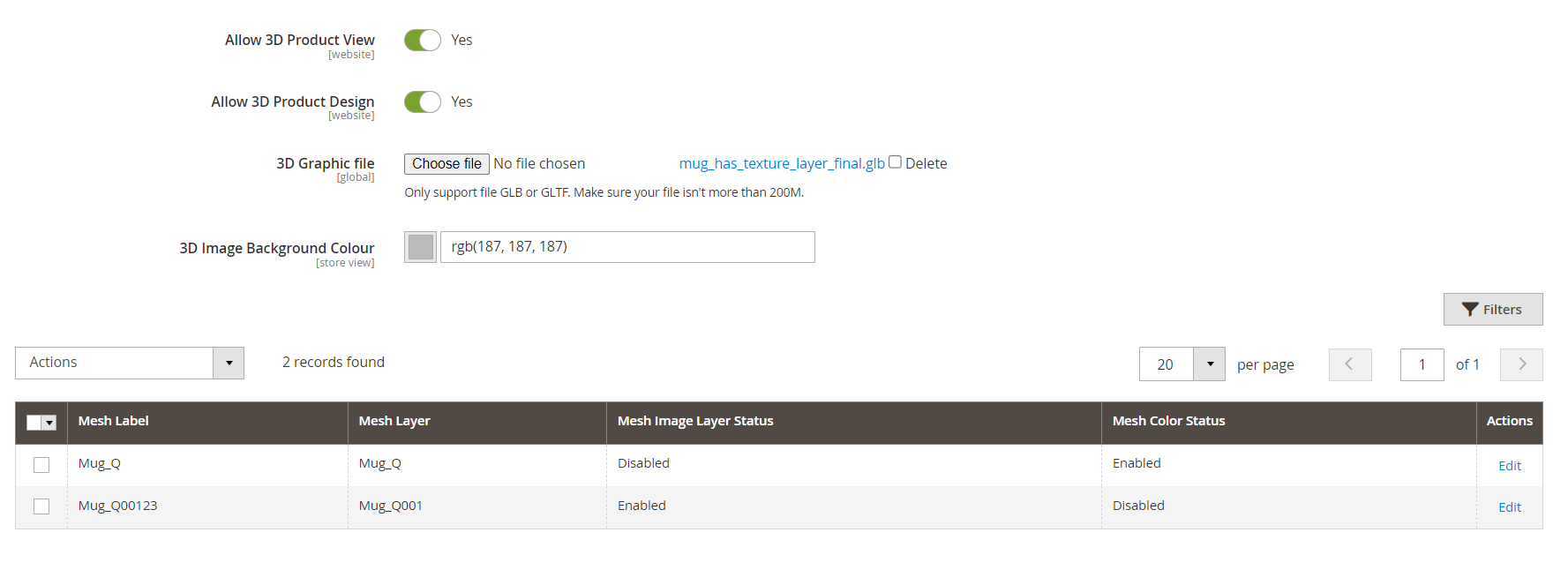The image size is (1568, 570).
Task: Click the current page number field
Action: click(1422, 364)
